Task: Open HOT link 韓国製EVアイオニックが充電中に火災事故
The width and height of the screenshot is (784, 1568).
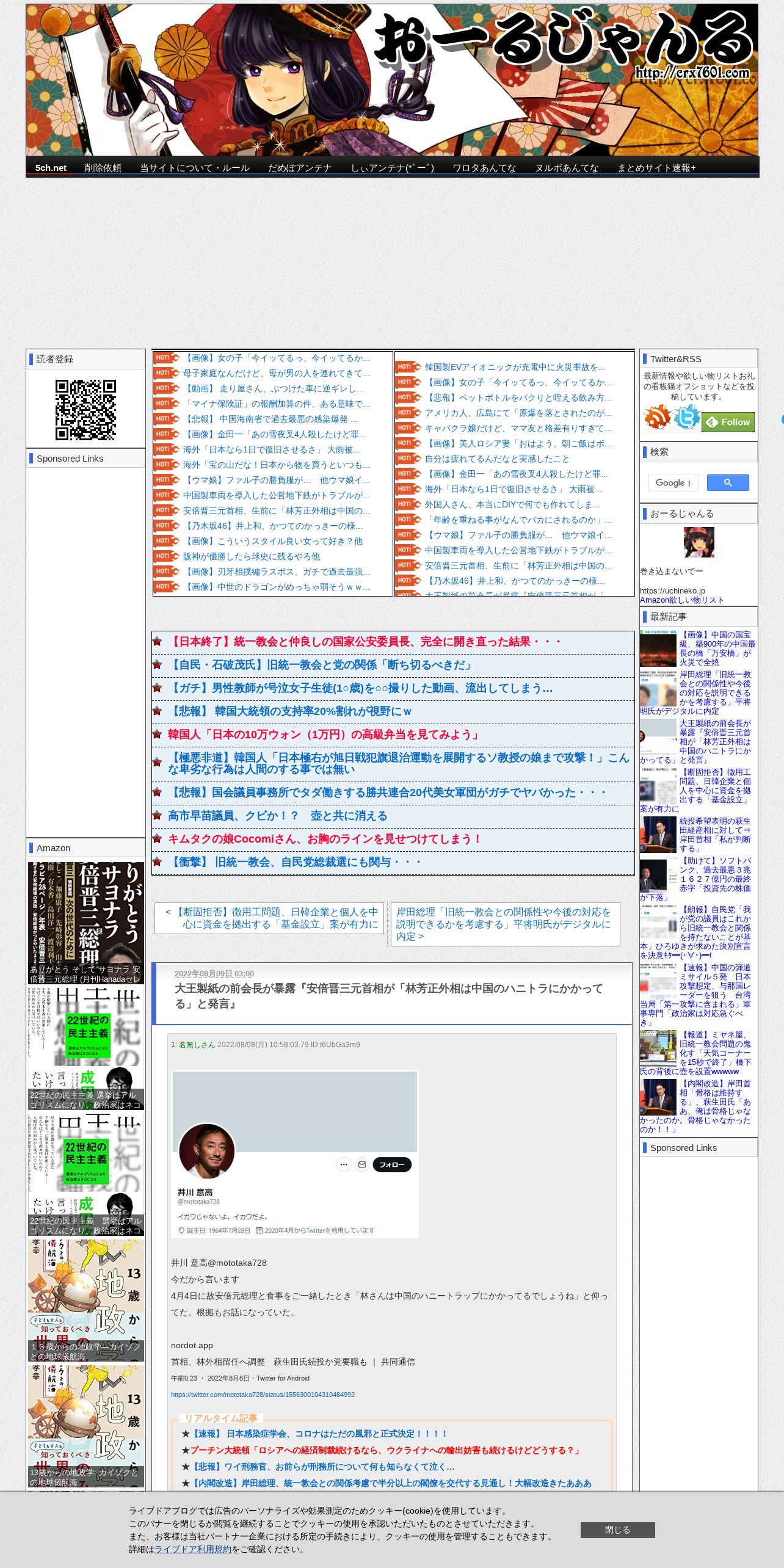Action: (x=515, y=367)
